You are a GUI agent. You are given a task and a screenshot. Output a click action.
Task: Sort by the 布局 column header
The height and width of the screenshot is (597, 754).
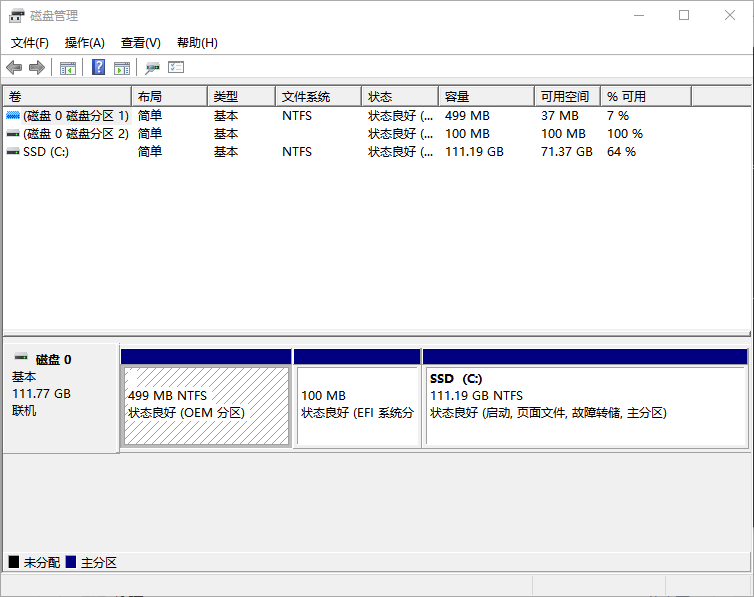tap(170, 97)
